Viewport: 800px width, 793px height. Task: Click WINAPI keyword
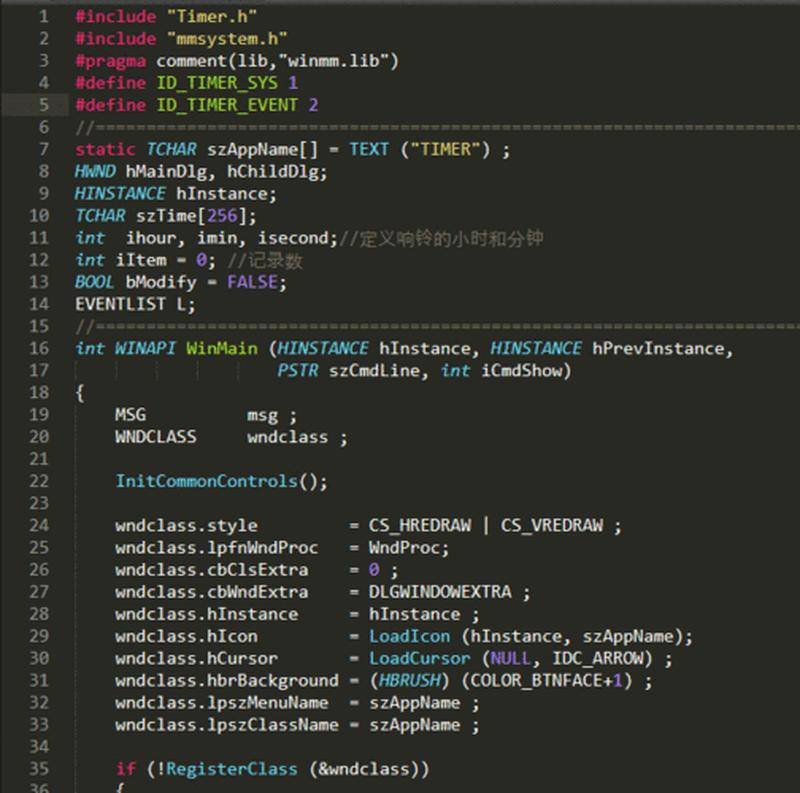[145, 348]
